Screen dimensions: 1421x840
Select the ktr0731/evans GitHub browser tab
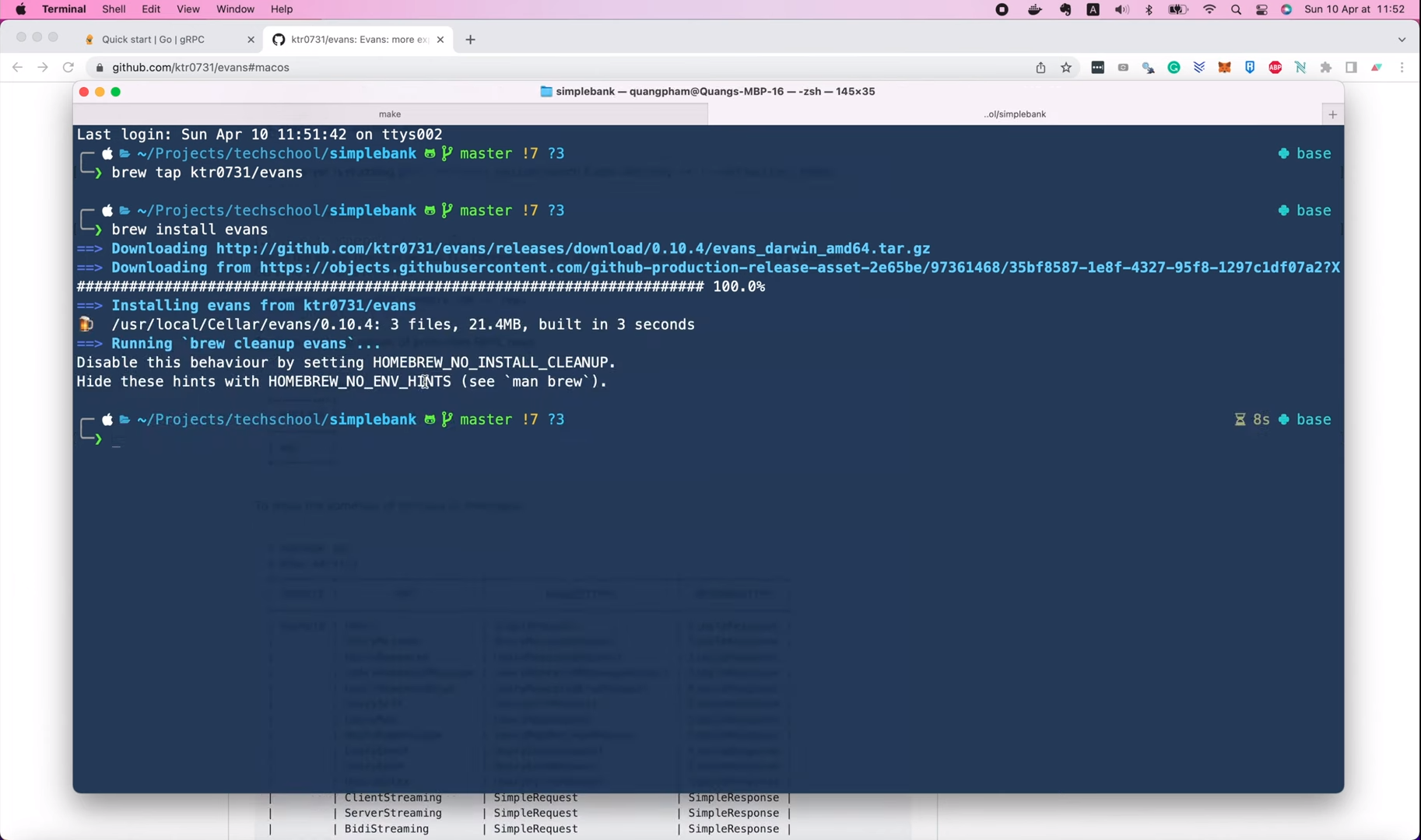(359, 40)
